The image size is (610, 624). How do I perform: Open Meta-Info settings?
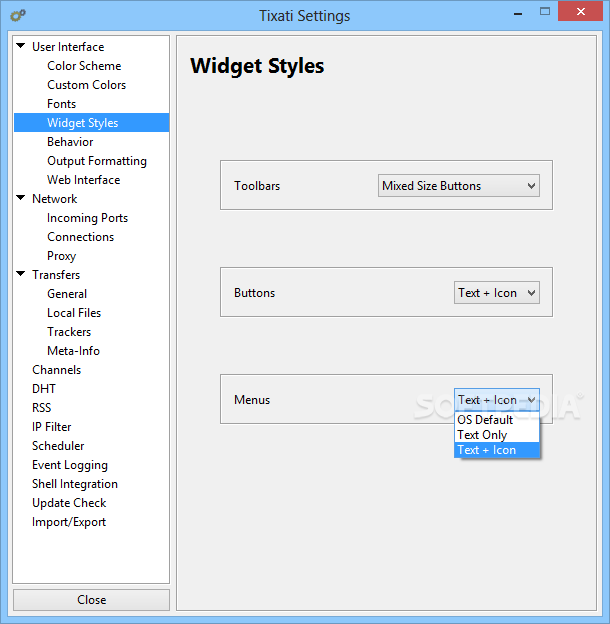73,351
